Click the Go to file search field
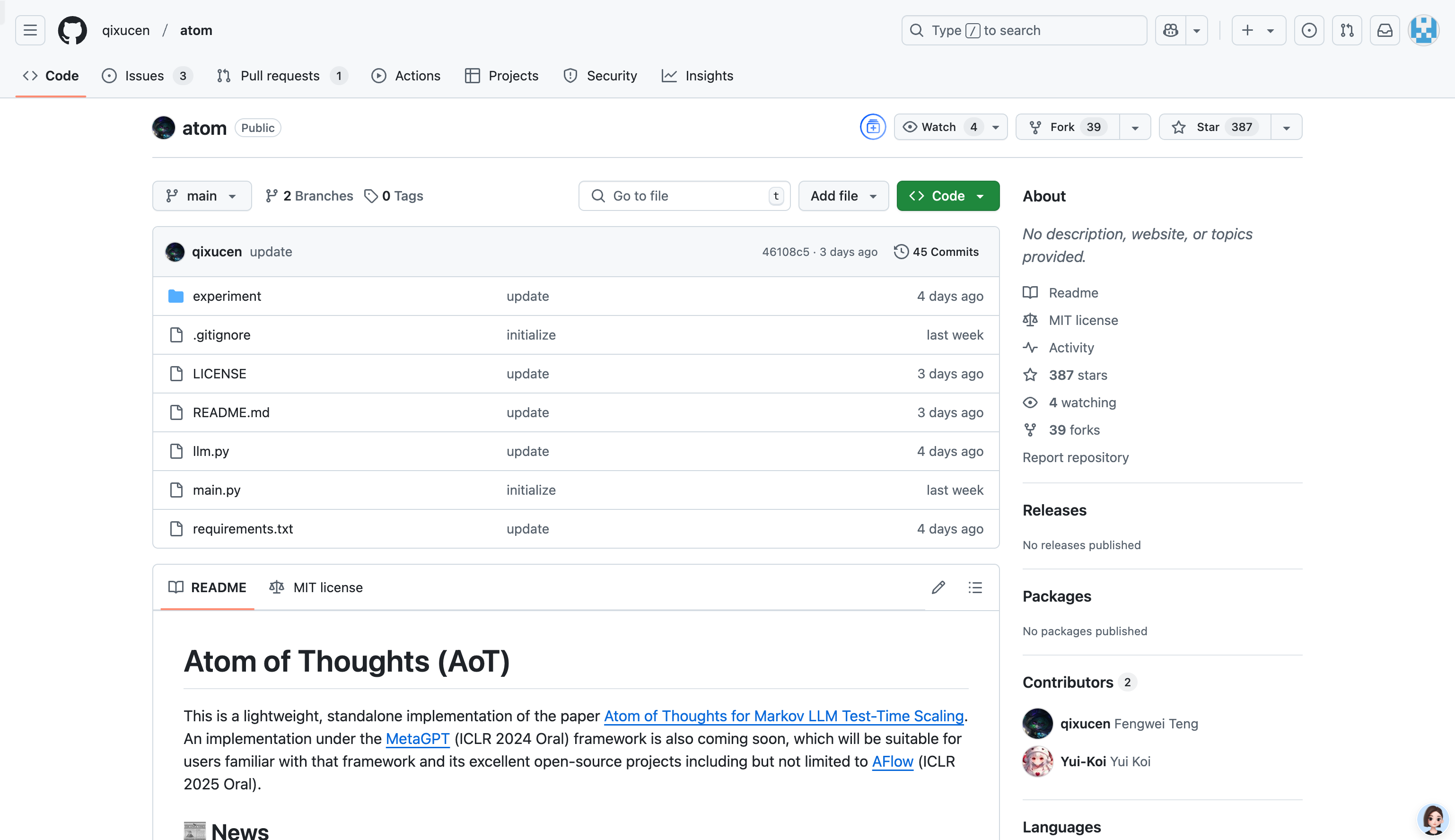The width and height of the screenshot is (1455, 840). click(684, 196)
